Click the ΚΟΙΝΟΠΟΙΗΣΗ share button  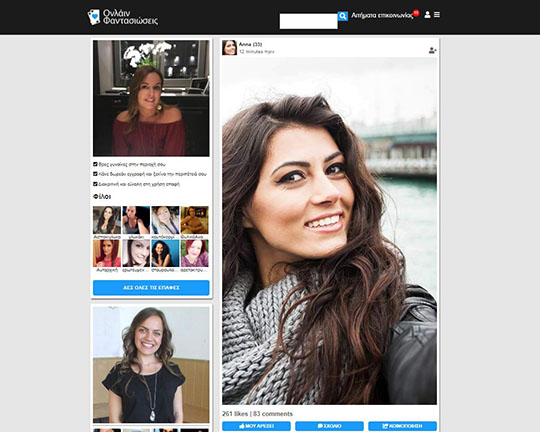tap(402, 426)
